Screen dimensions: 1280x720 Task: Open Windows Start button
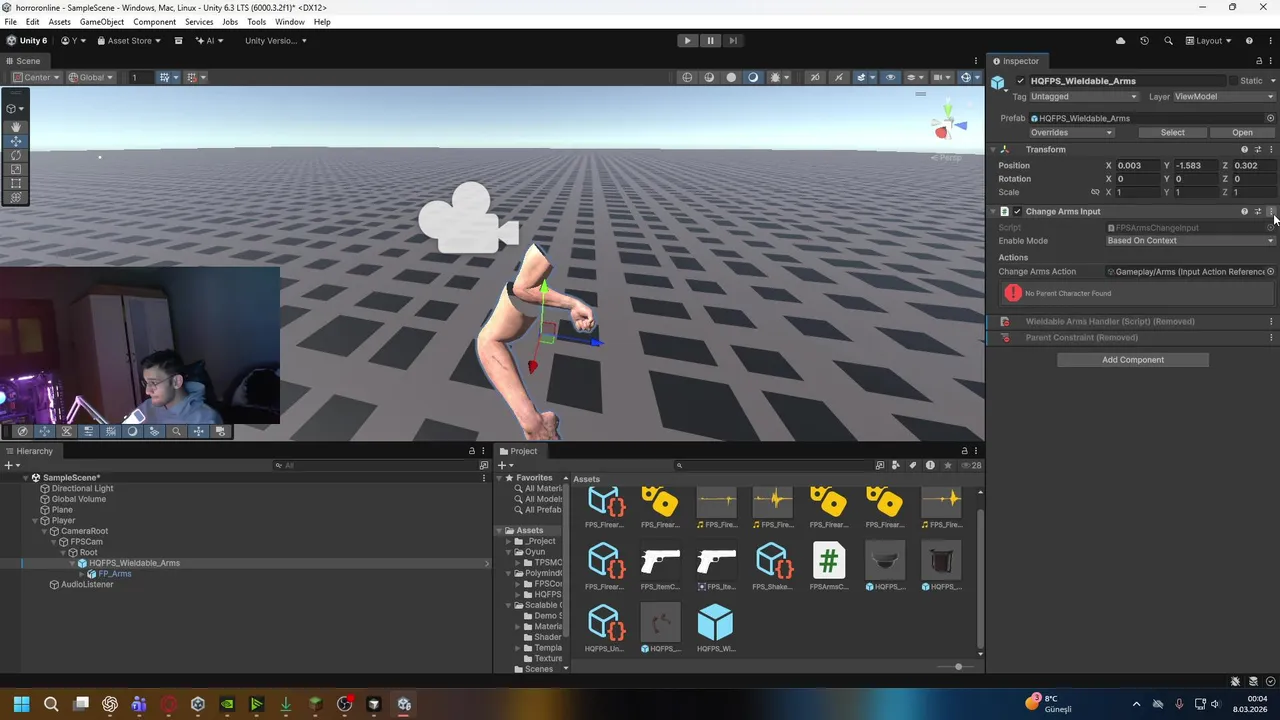point(21,704)
